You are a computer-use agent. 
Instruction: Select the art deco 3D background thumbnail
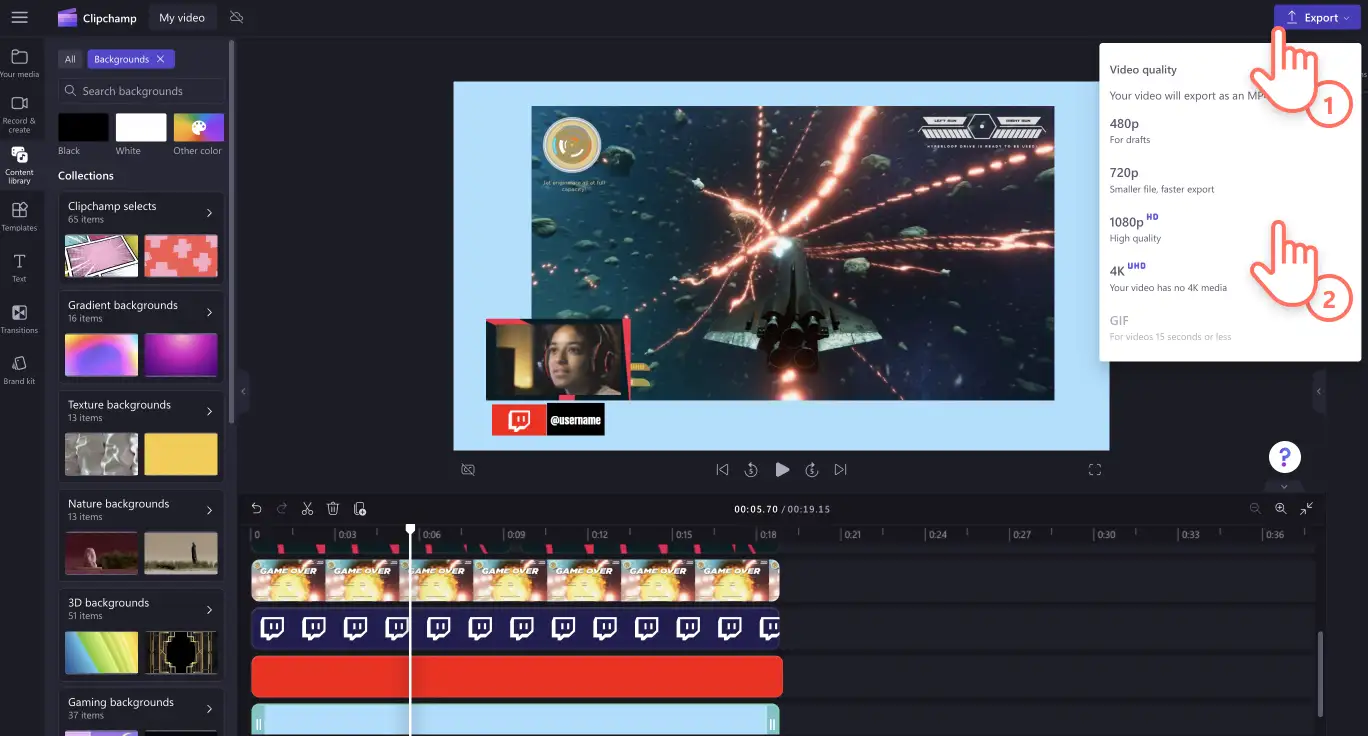point(181,652)
